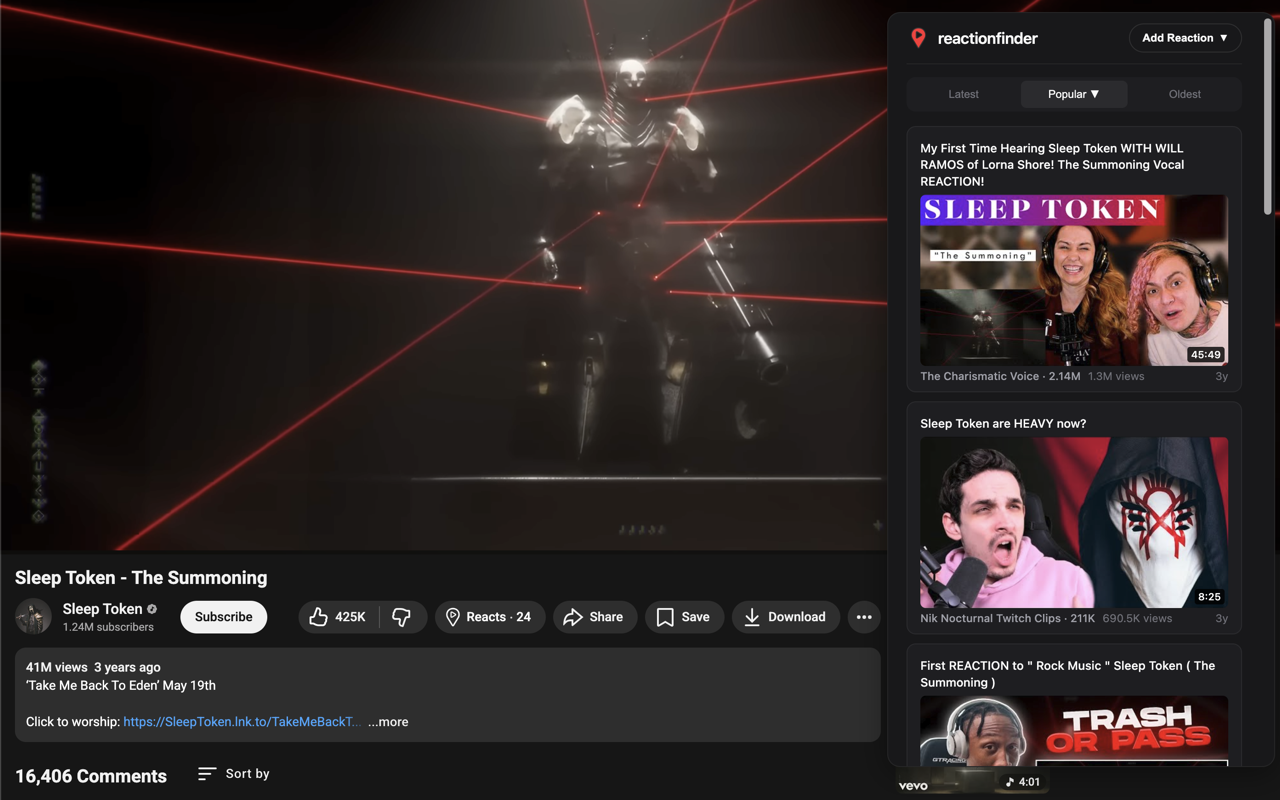This screenshot has height=800, width=1280.
Task: Save the video to a playlist
Action: point(684,617)
